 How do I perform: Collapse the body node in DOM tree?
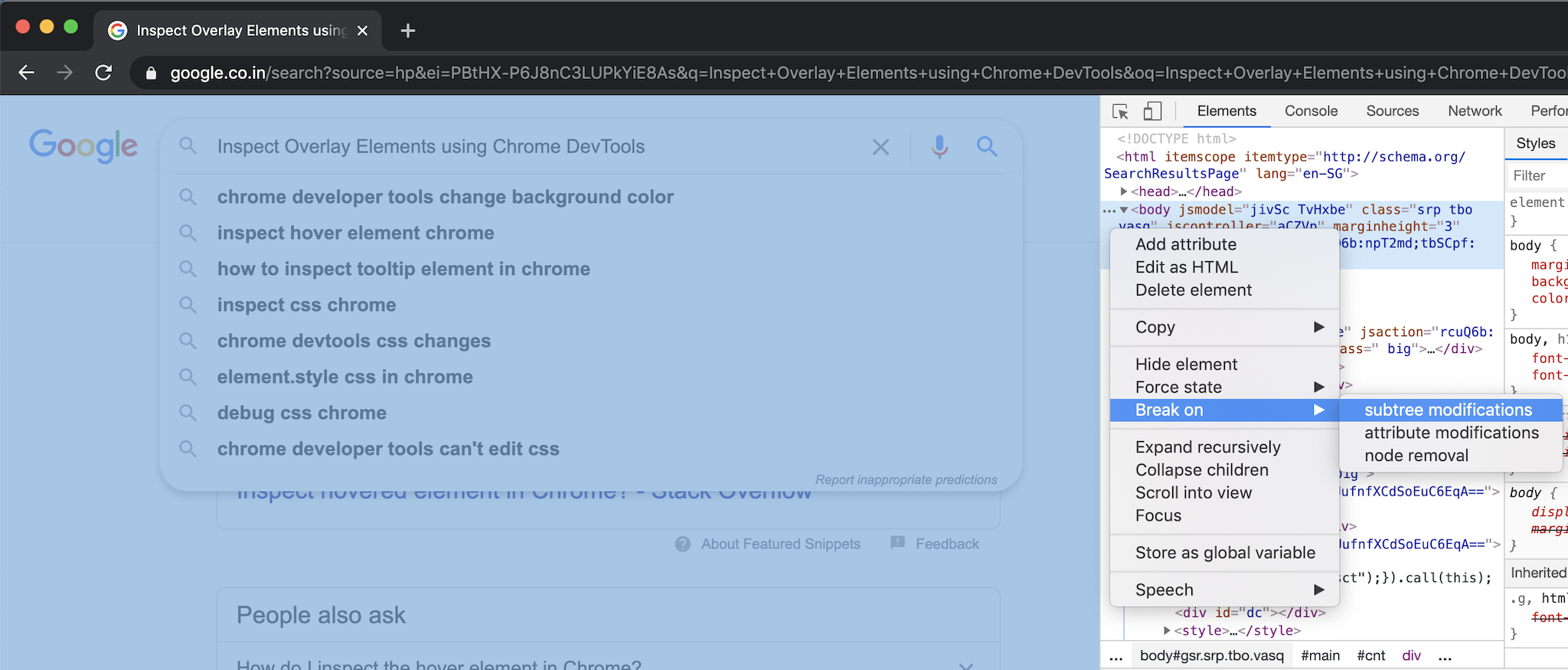tap(1124, 210)
